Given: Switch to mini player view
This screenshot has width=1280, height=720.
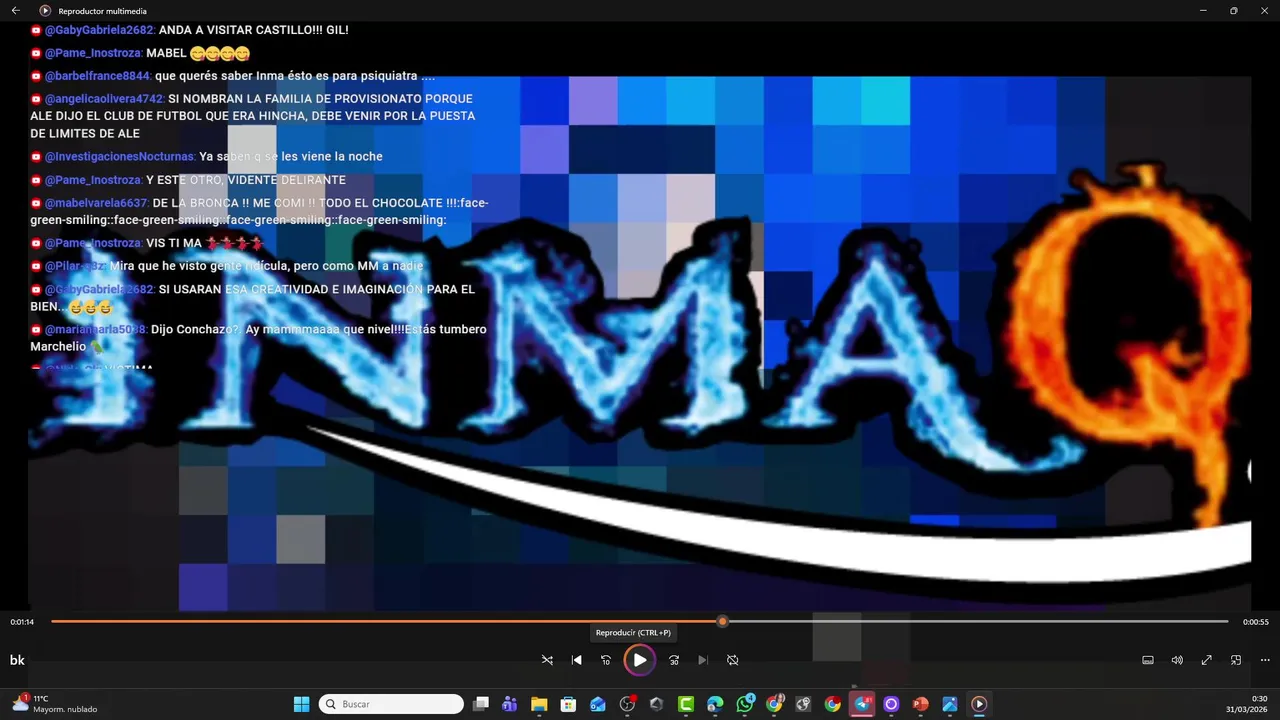Looking at the screenshot, I should coord(1236,660).
